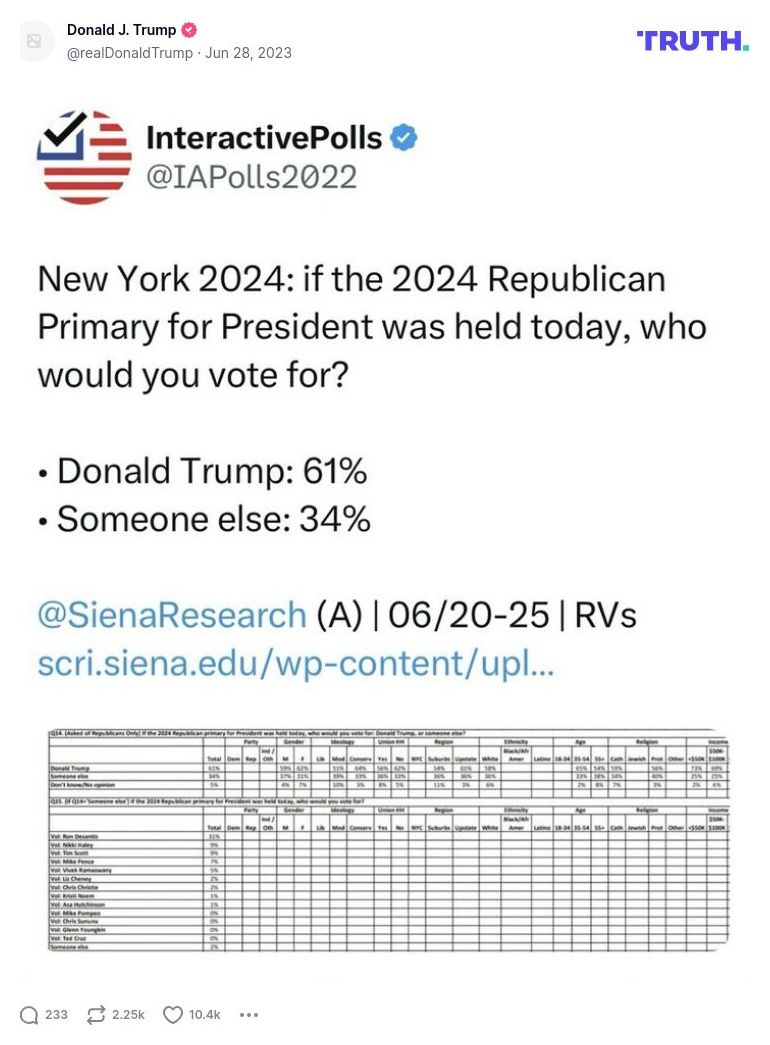The image size is (770, 1045).
Task: Open the three-dot more options menu
Action: (x=249, y=1015)
